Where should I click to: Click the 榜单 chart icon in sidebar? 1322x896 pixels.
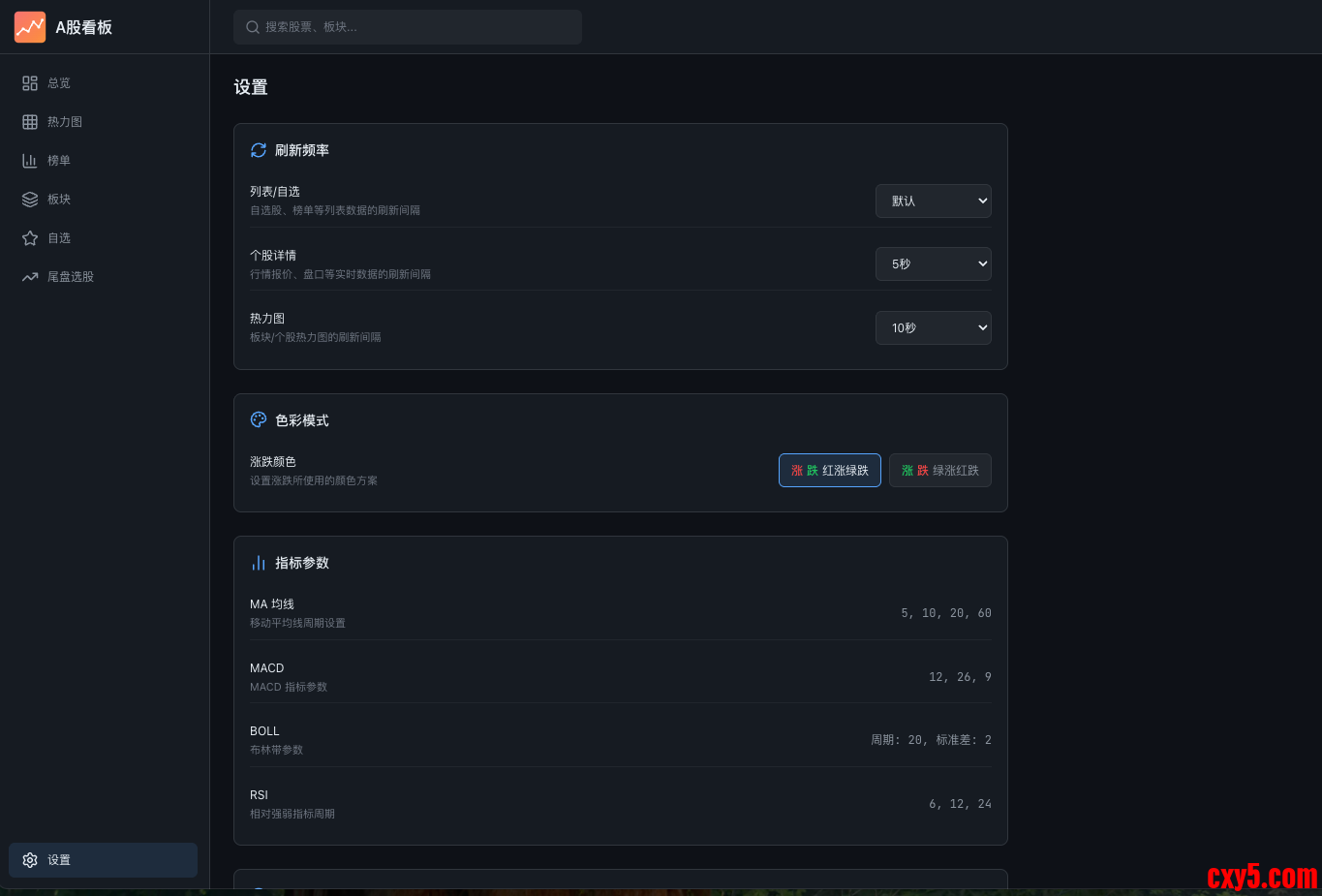coord(30,161)
